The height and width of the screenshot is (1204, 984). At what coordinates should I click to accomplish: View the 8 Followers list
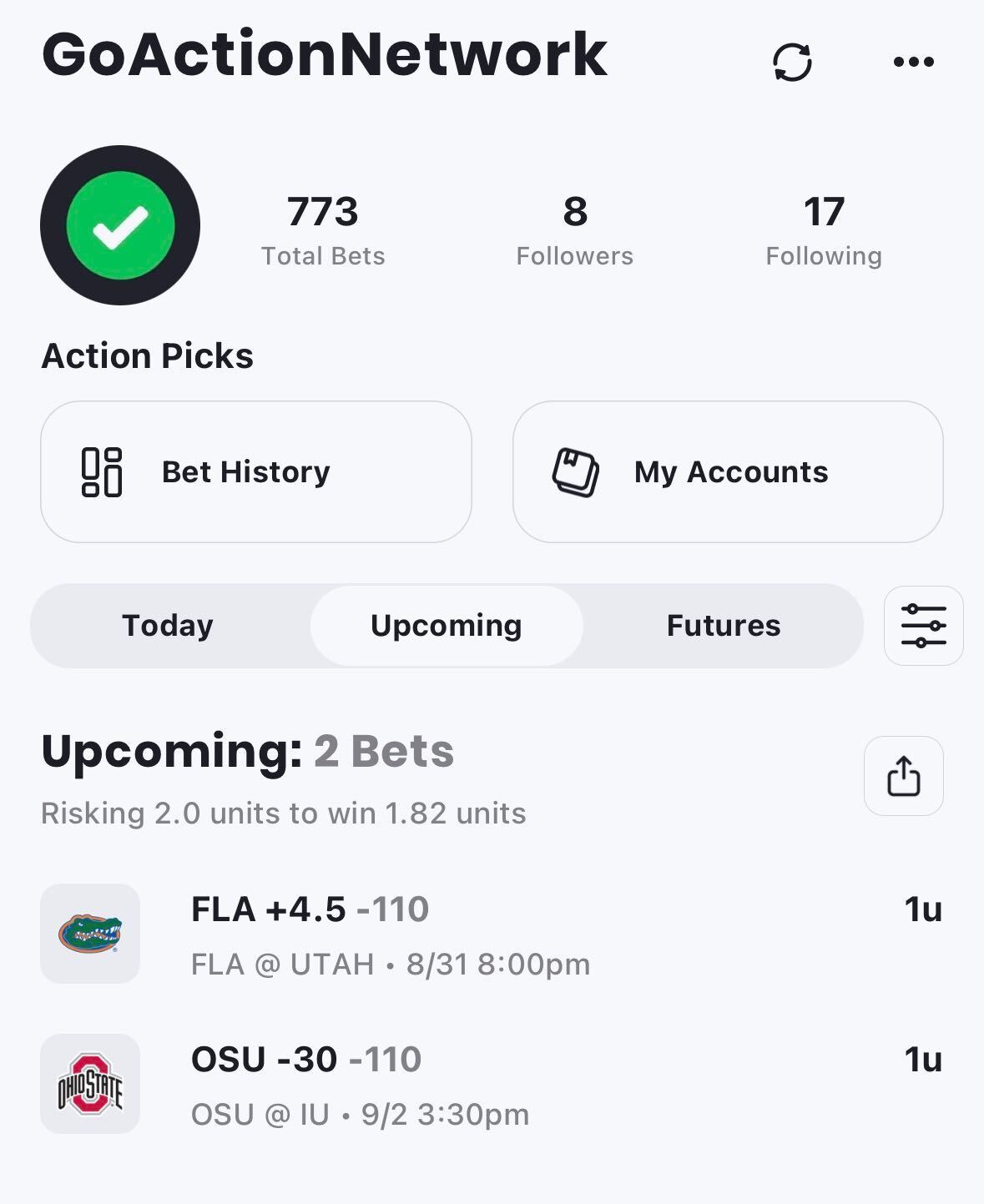(x=574, y=231)
